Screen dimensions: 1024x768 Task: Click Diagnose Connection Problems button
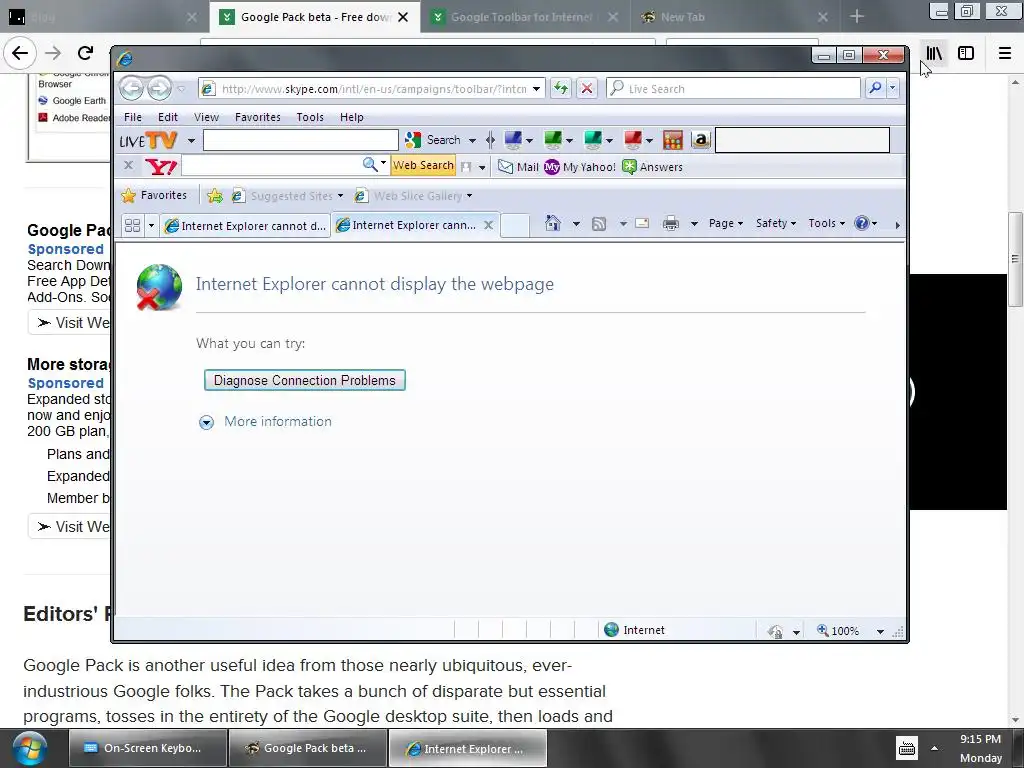[x=304, y=380]
